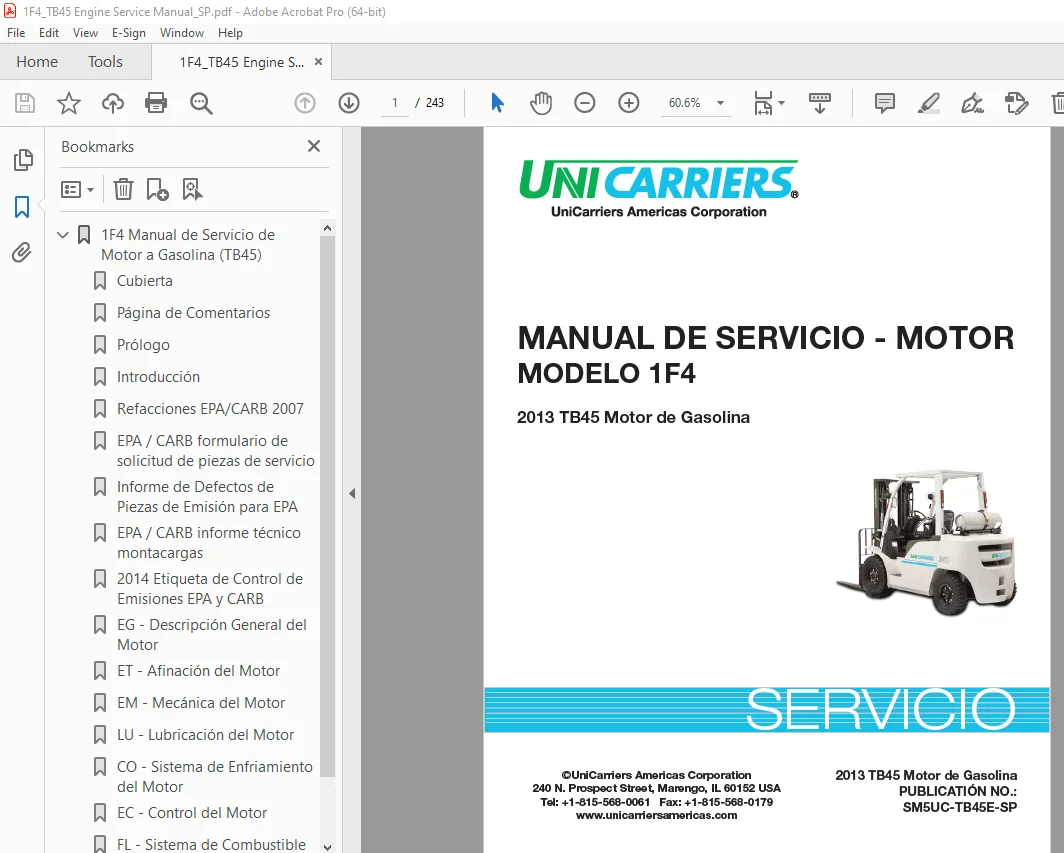Click the read mode keyboard icon
Image resolution: width=1064 pixels, height=853 pixels.
(x=820, y=103)
